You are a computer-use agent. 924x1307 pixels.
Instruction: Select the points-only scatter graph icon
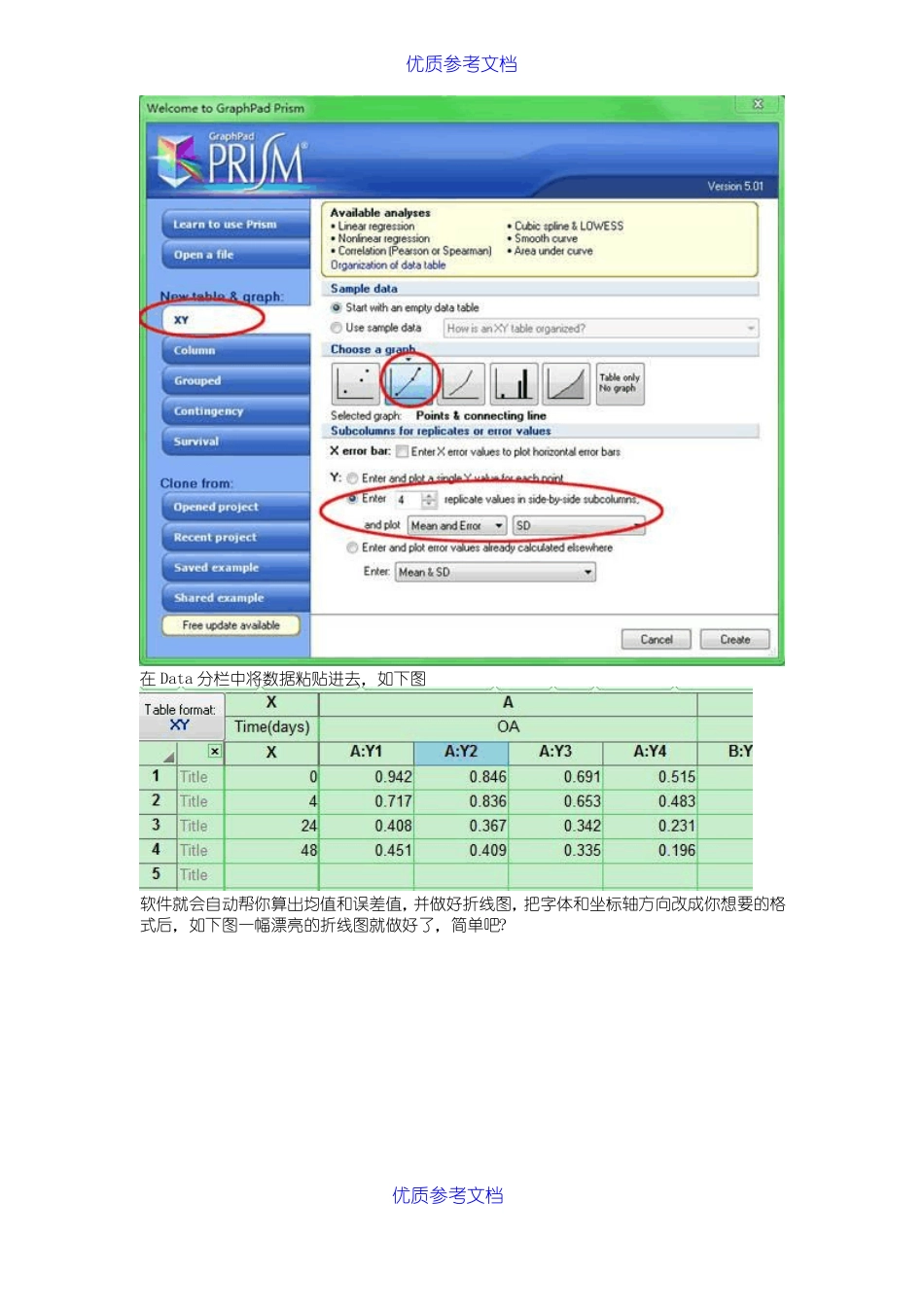point(356,383)
